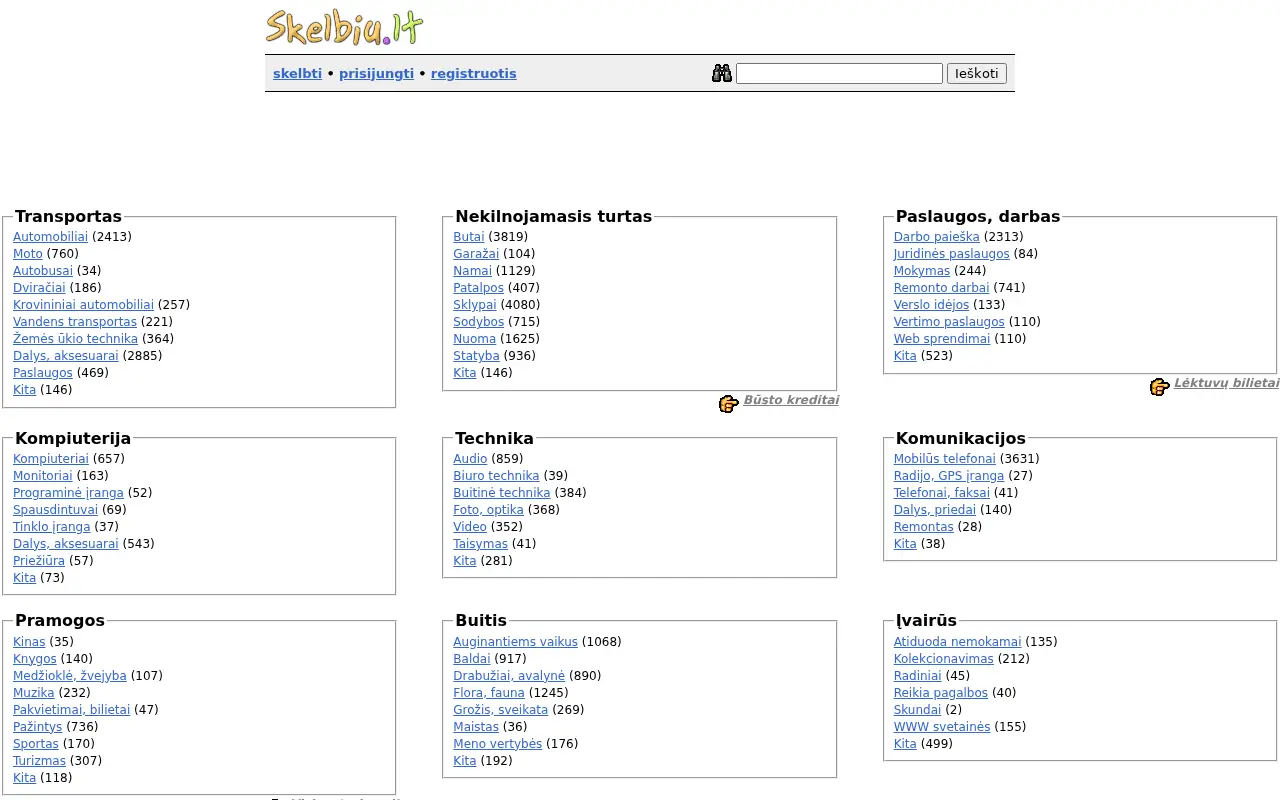Open Meno vertybės category
This screenshot has width=1280, height=800.
(498, 744)
